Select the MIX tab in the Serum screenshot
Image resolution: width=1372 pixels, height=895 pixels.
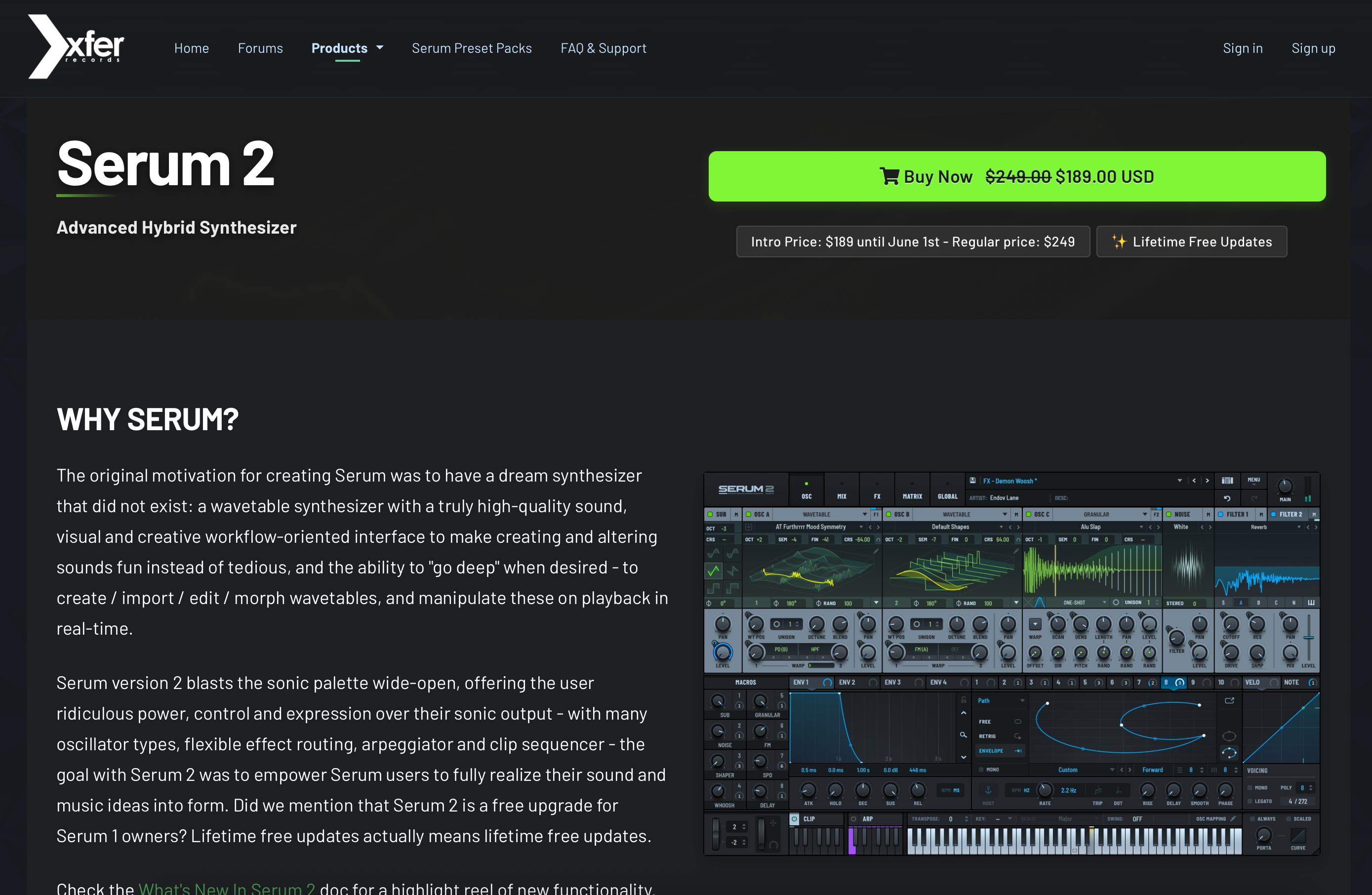click(841, 489)
